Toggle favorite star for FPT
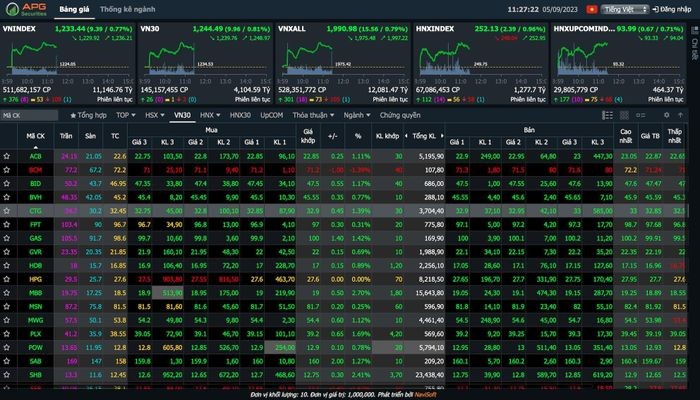Image resolution: width=700 pixels, height=400 pixels. [7, 225]
